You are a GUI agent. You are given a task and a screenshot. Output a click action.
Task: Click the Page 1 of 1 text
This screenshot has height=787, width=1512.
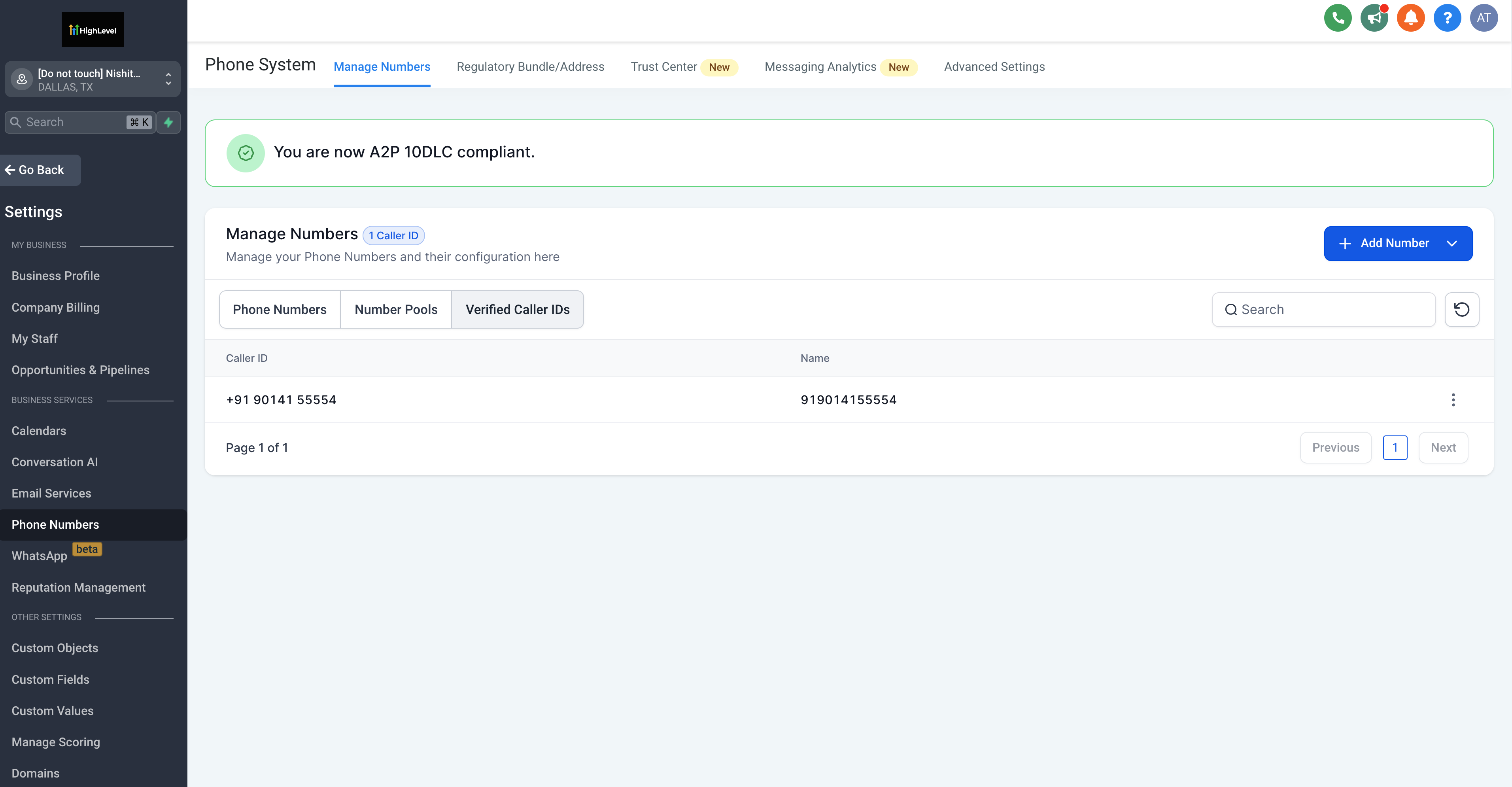257,448
